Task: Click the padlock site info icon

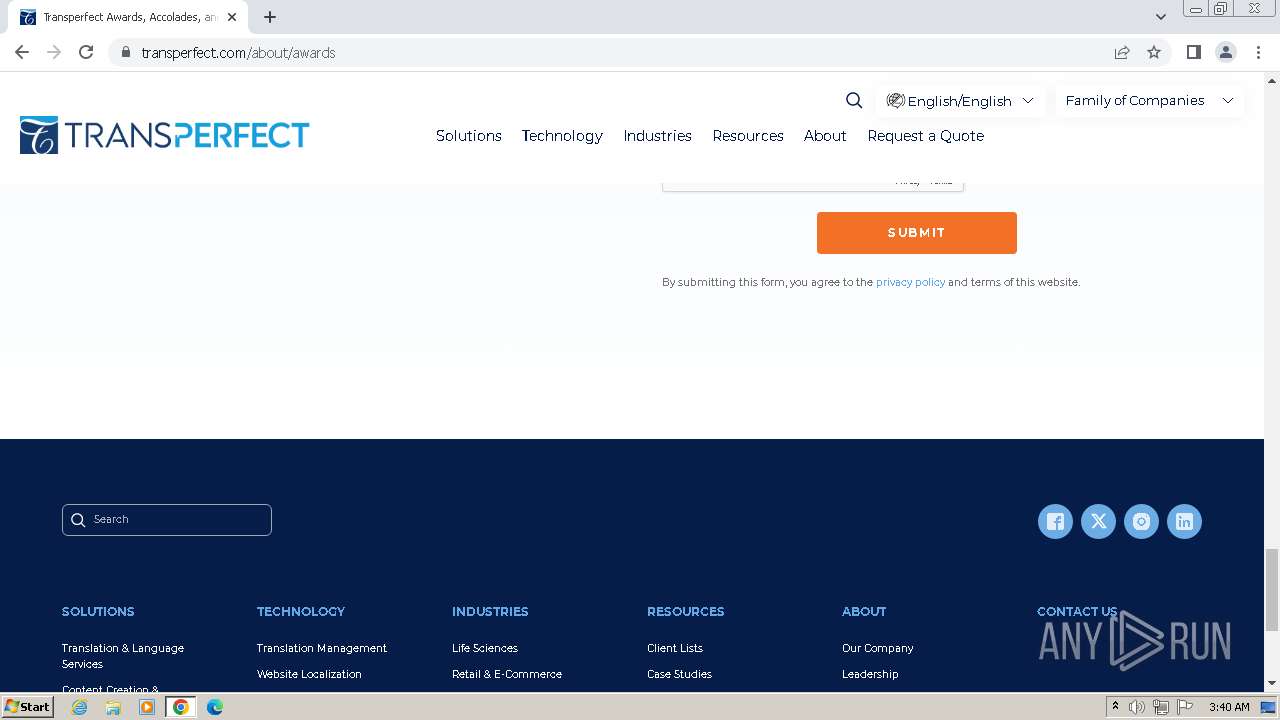Action: point(125,52)
